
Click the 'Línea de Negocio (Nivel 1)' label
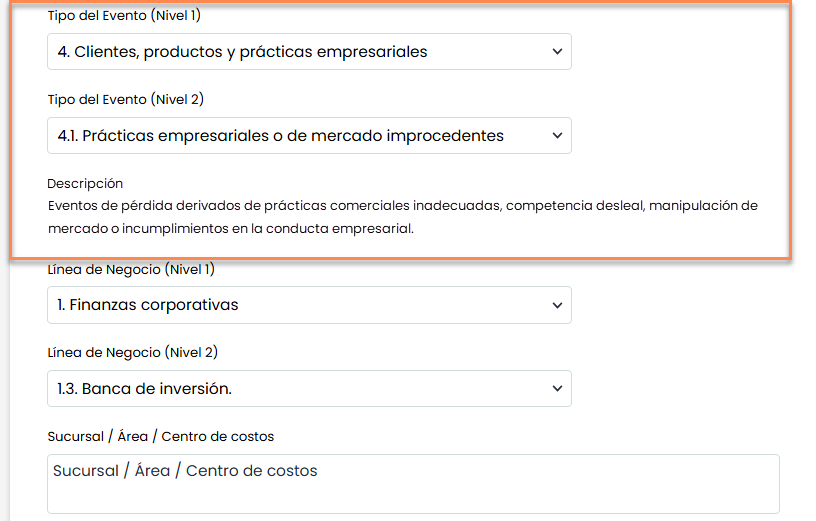click(x=131, y=269)
